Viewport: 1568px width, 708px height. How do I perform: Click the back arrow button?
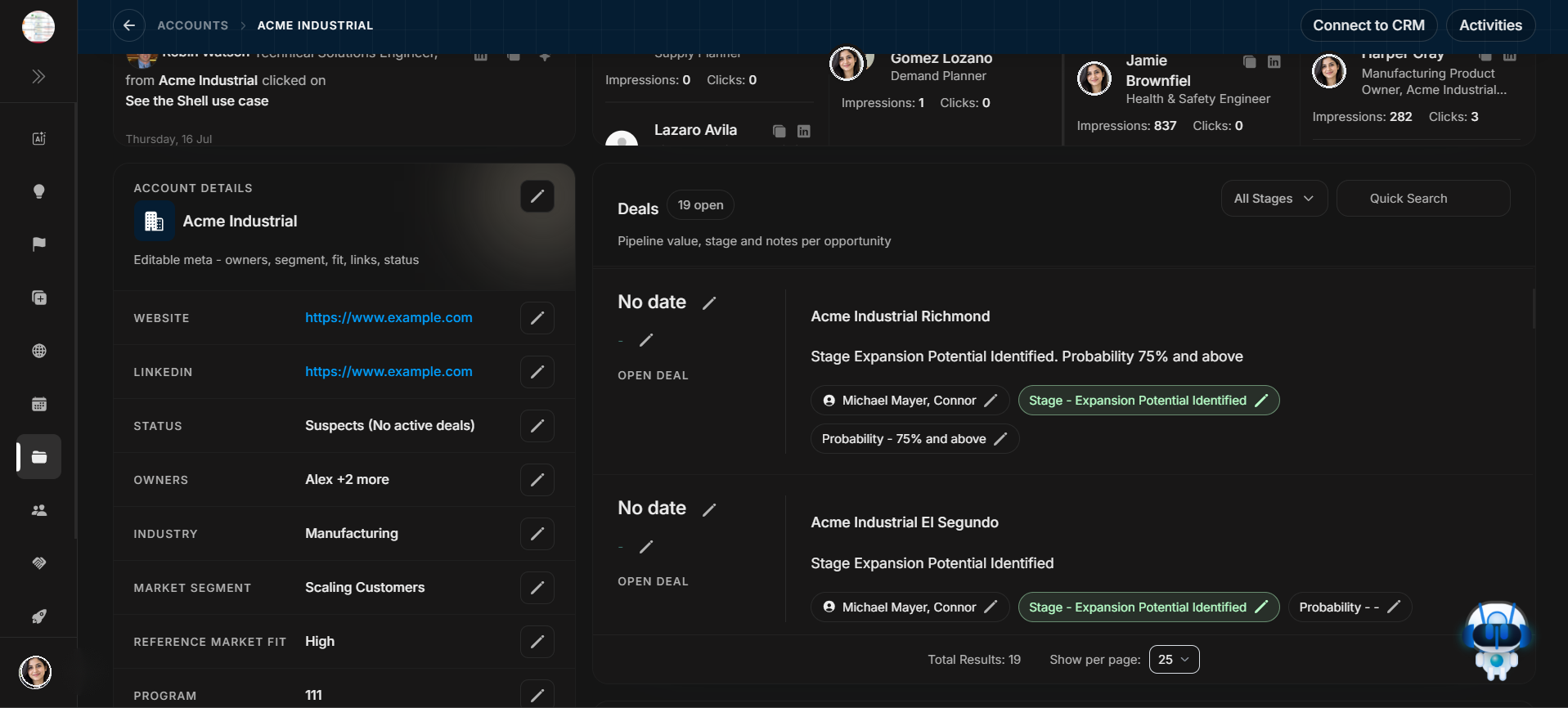[129, 25]
